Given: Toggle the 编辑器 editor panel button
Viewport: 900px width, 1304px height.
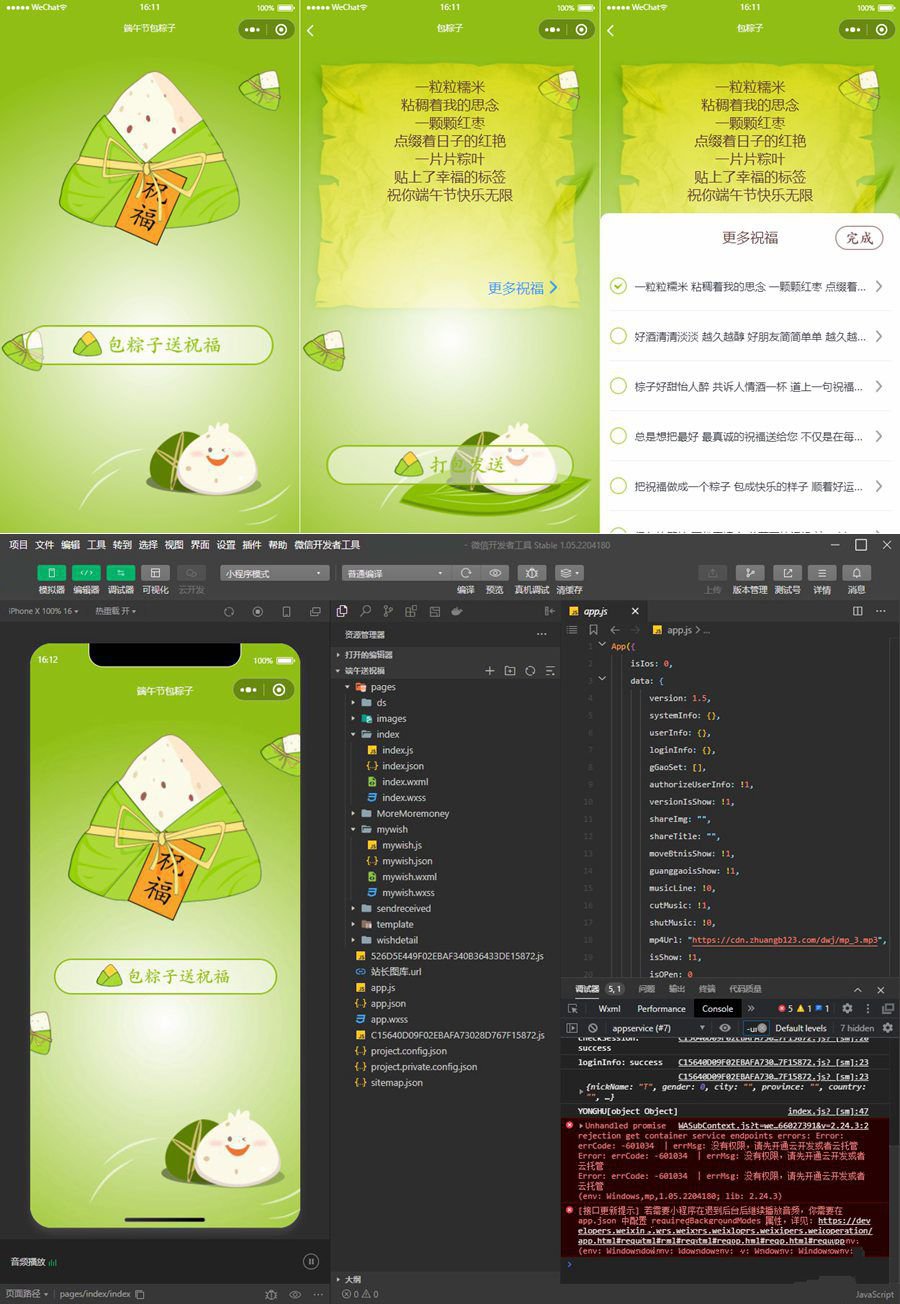Looking at the screenshot, I should tap(86, 573).
